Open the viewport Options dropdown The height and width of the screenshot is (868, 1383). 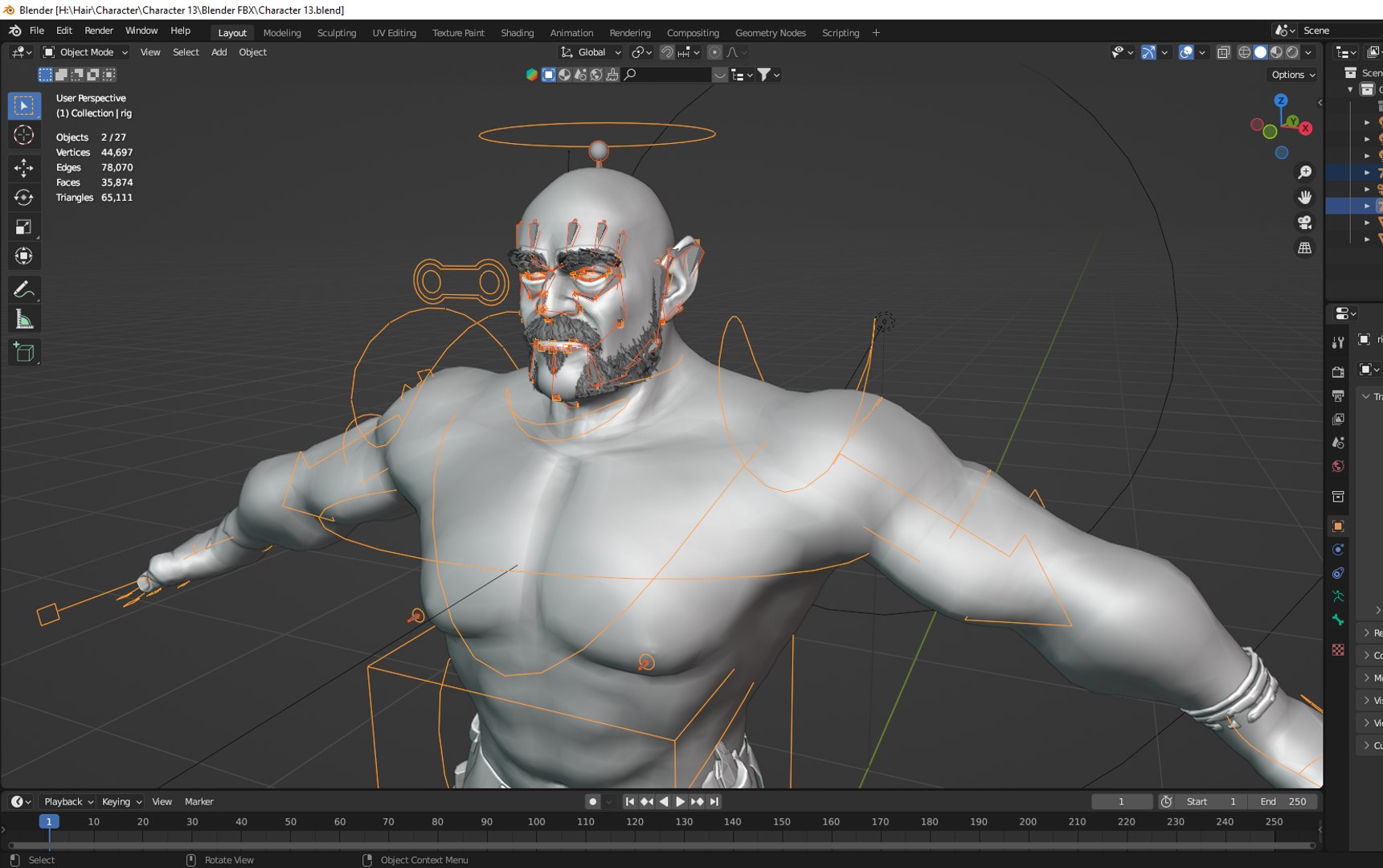click(x=1293, y=75)
